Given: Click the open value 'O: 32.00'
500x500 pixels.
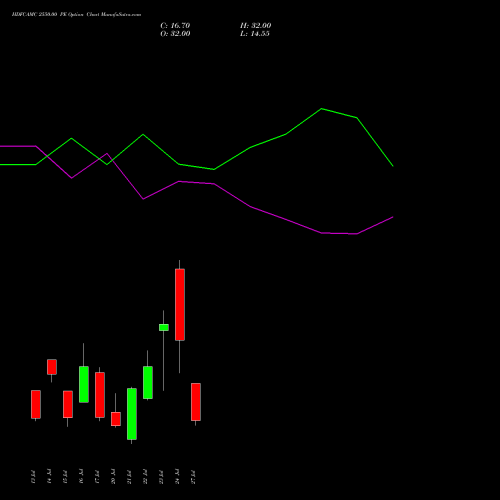Looking at the screenshot, I should 175,34.
